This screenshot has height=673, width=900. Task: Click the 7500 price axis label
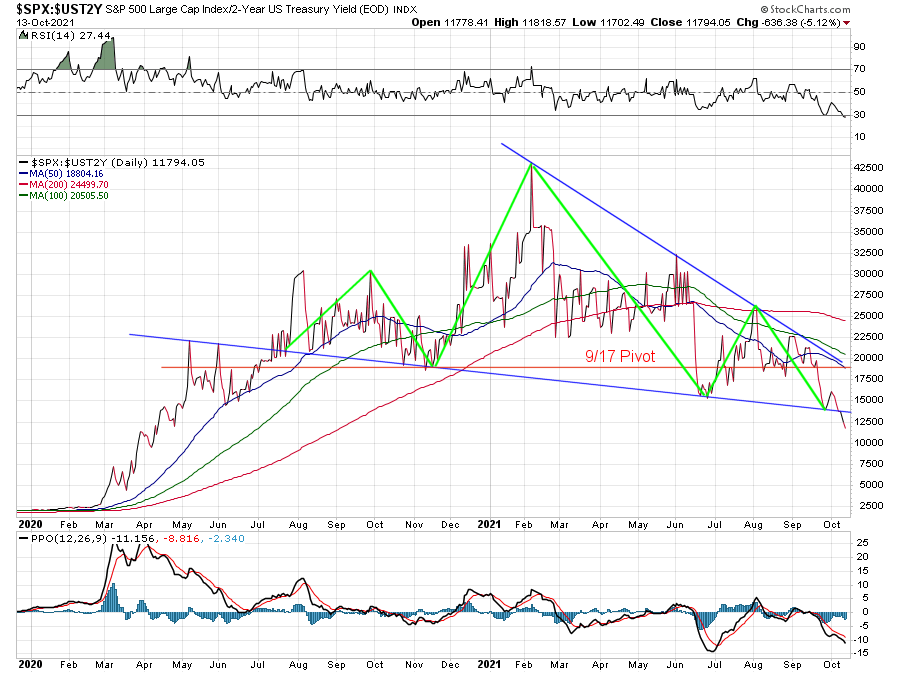[x=871, y=464]
